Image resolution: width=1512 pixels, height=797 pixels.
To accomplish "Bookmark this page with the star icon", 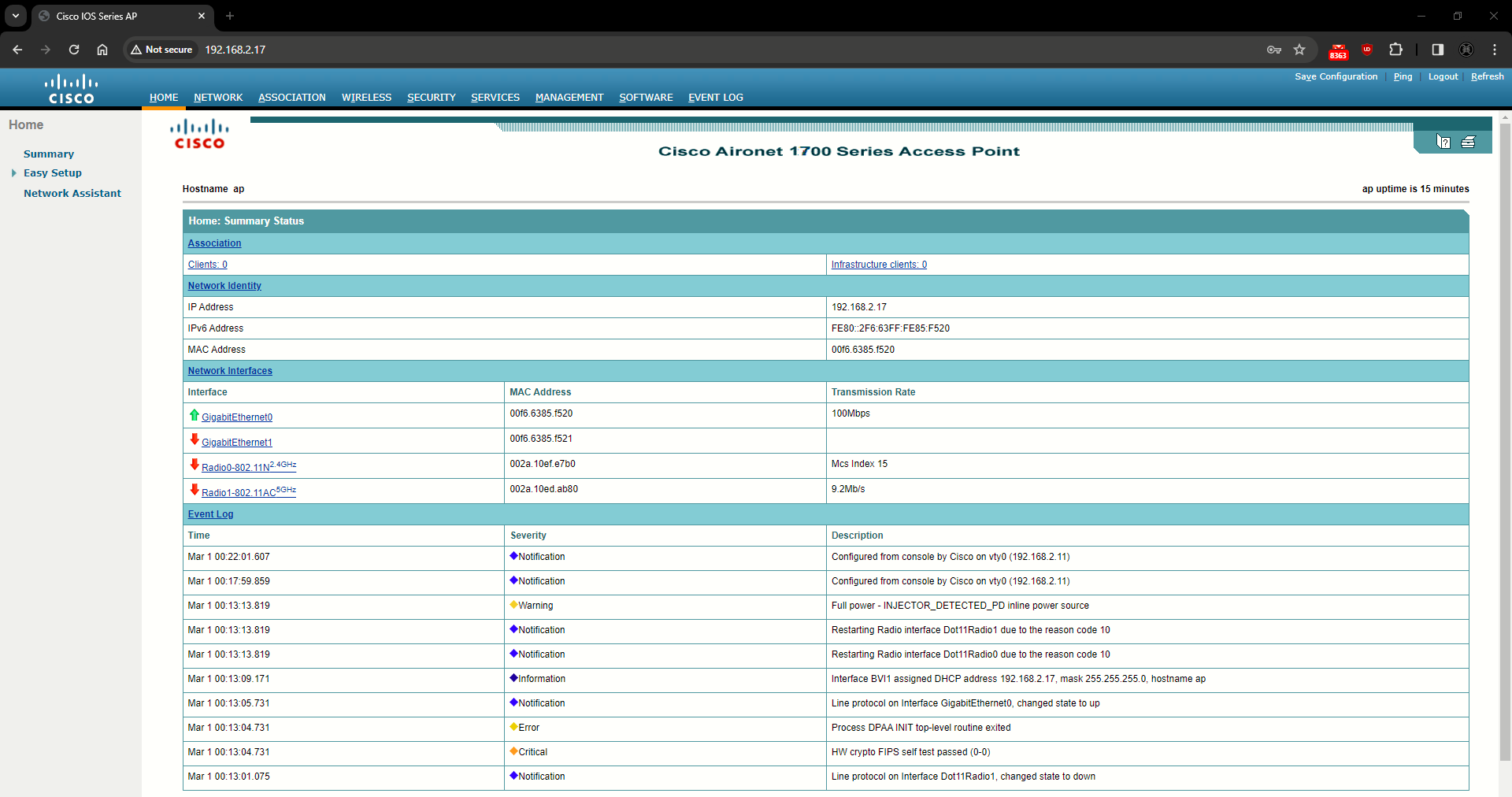I will coord(1299,50).
